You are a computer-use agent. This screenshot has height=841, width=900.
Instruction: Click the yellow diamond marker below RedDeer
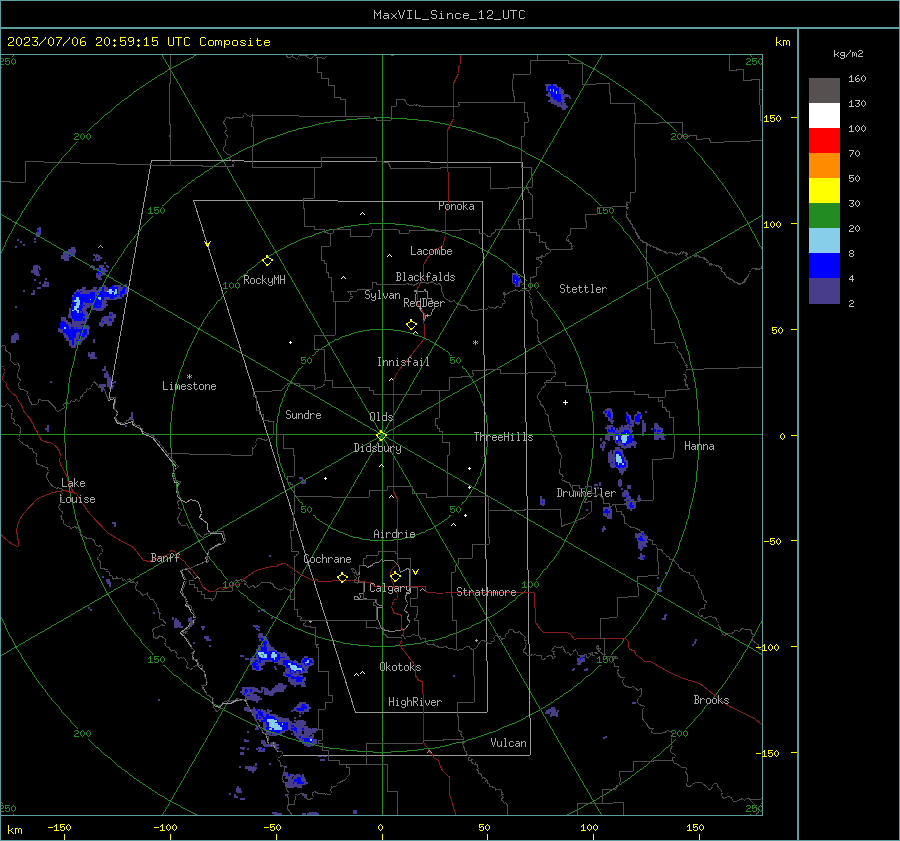(x=411, y=325)
